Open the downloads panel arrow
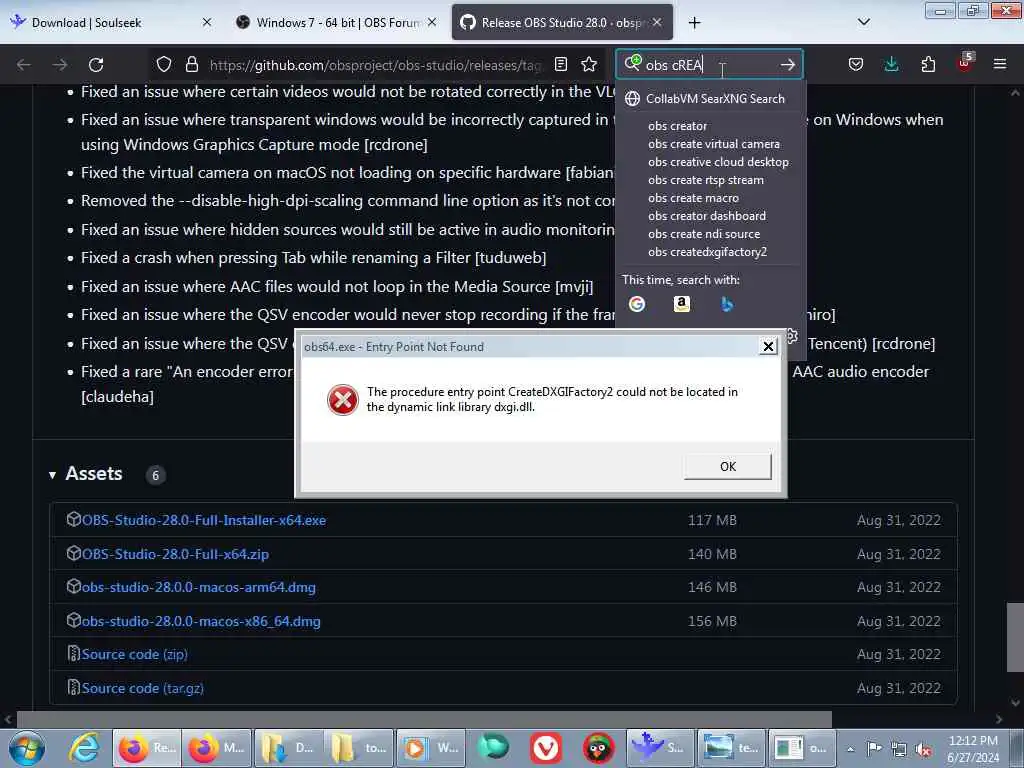The image size is (1024, 768). coord(891,64)
